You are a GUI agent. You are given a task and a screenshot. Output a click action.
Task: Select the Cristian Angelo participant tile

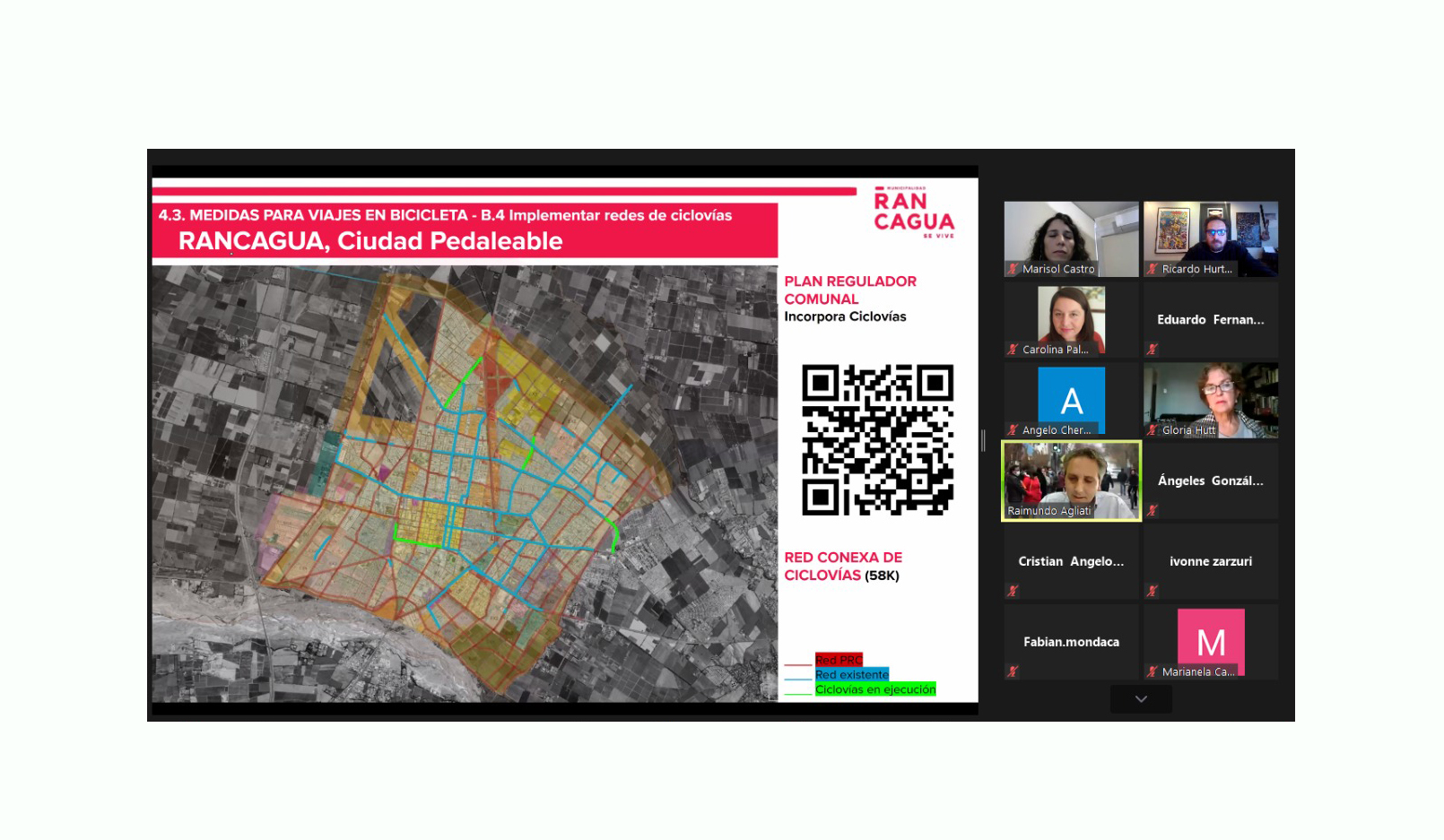(x=1071, y=561)
